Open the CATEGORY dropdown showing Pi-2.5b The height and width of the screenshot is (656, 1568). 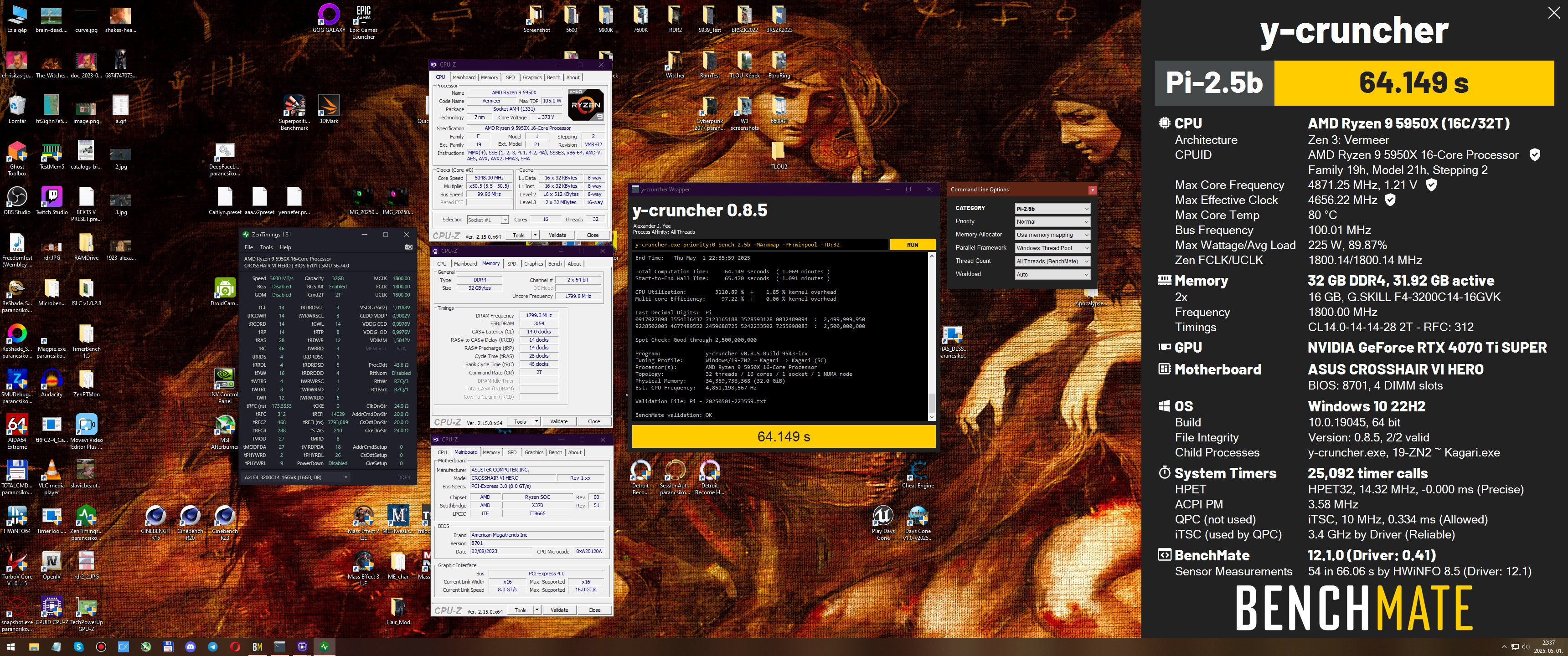(1052, 208)
